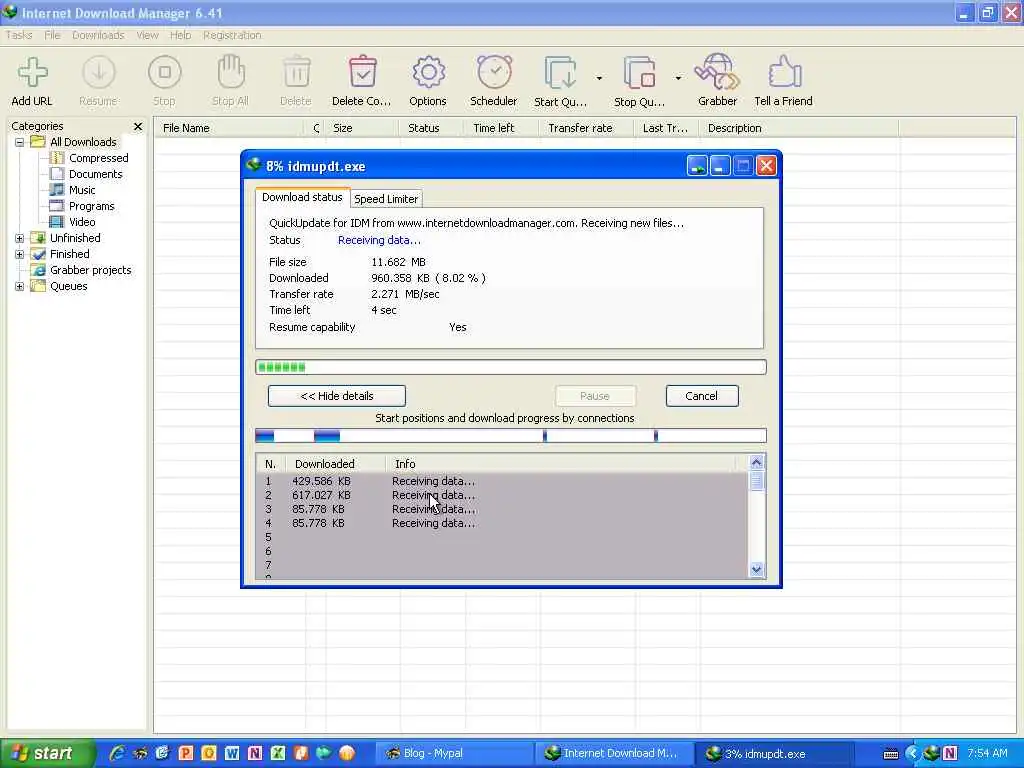The width and height of the screenshot is (1024, 768).
Task: Select the Compressed category
Action: point(99,158)
